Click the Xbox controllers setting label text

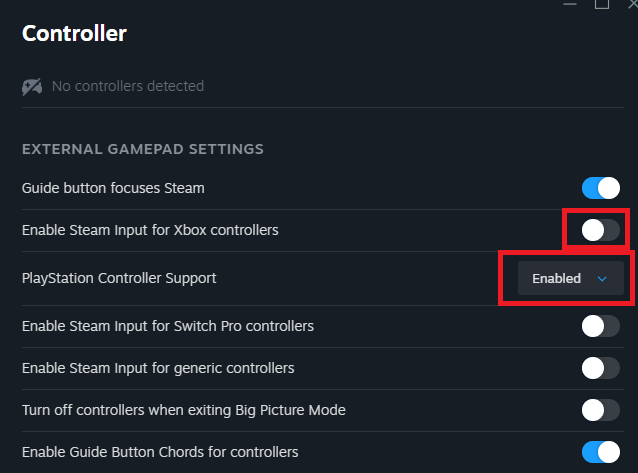pyautogui.click(x=150, y=230)
